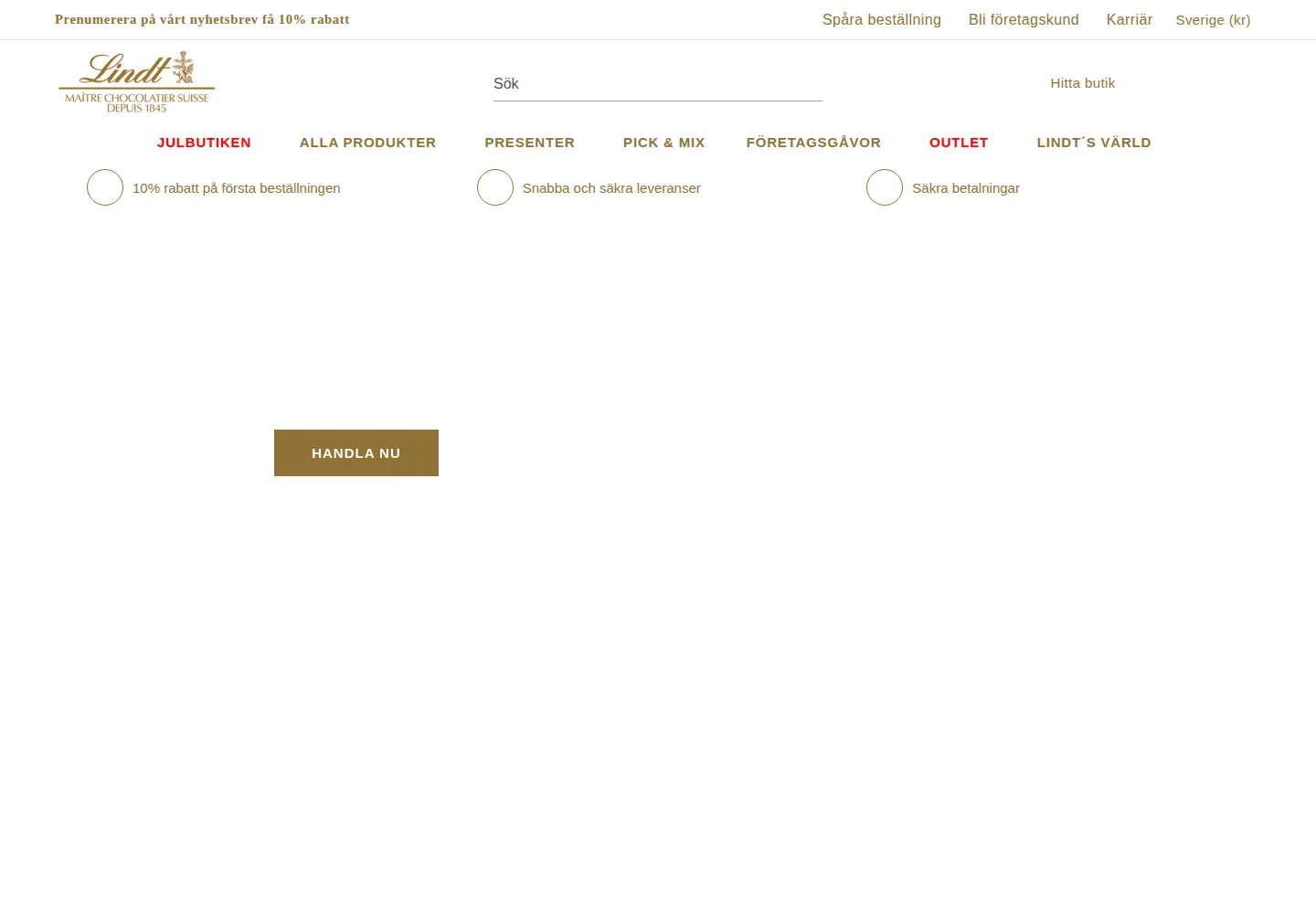
Task: Open the Sverige (kr) country selector
Action: coord(1213,20)
